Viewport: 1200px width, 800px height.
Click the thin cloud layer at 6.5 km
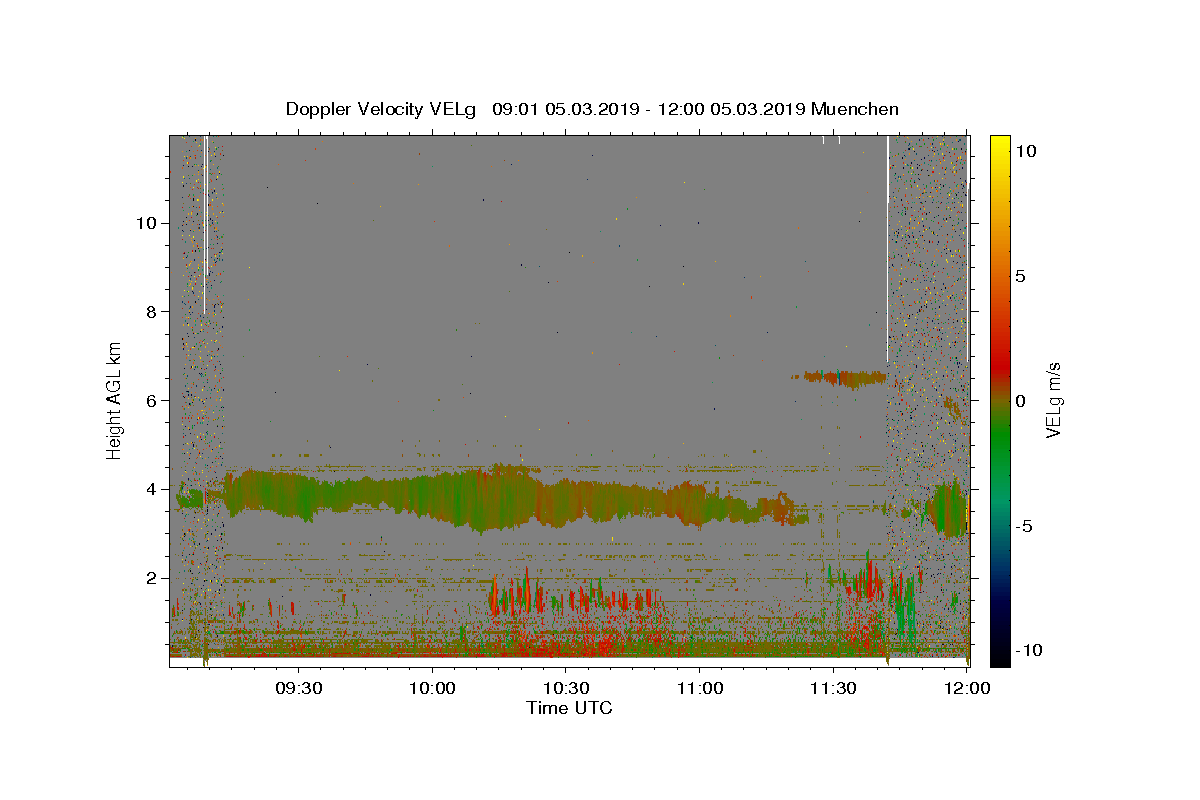point(840,378)
